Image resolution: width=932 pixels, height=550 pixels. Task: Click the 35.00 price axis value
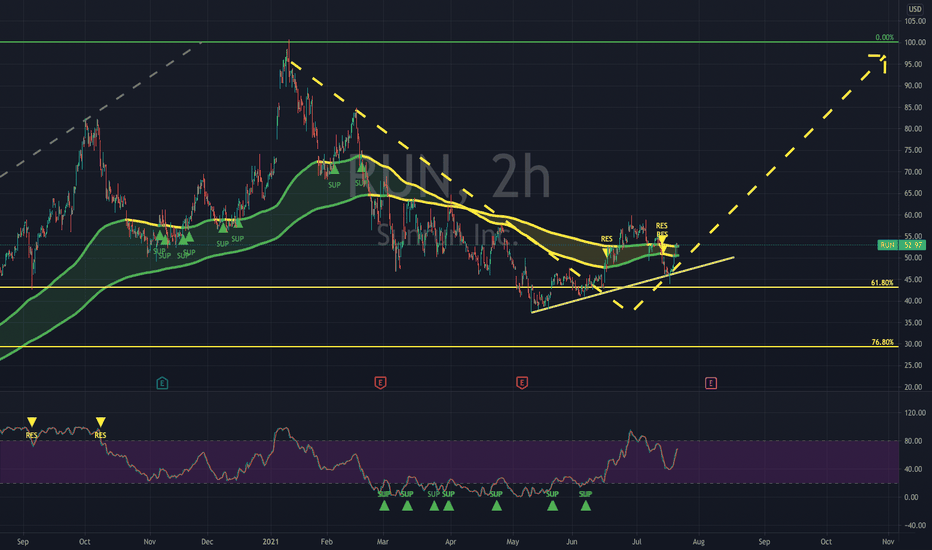pyautogui.click(x=915, y=323)
